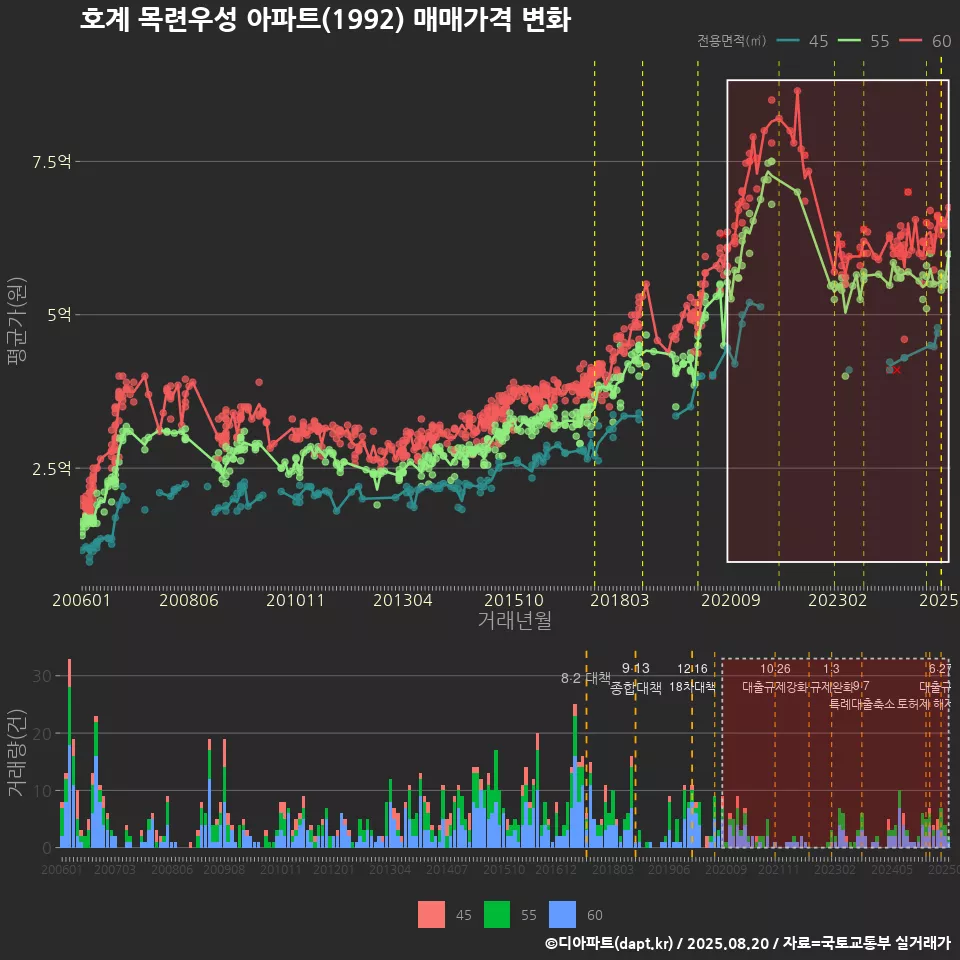960x960 pixels.
Task: Select the teal 45 line legend swatch
Action: 789,41
